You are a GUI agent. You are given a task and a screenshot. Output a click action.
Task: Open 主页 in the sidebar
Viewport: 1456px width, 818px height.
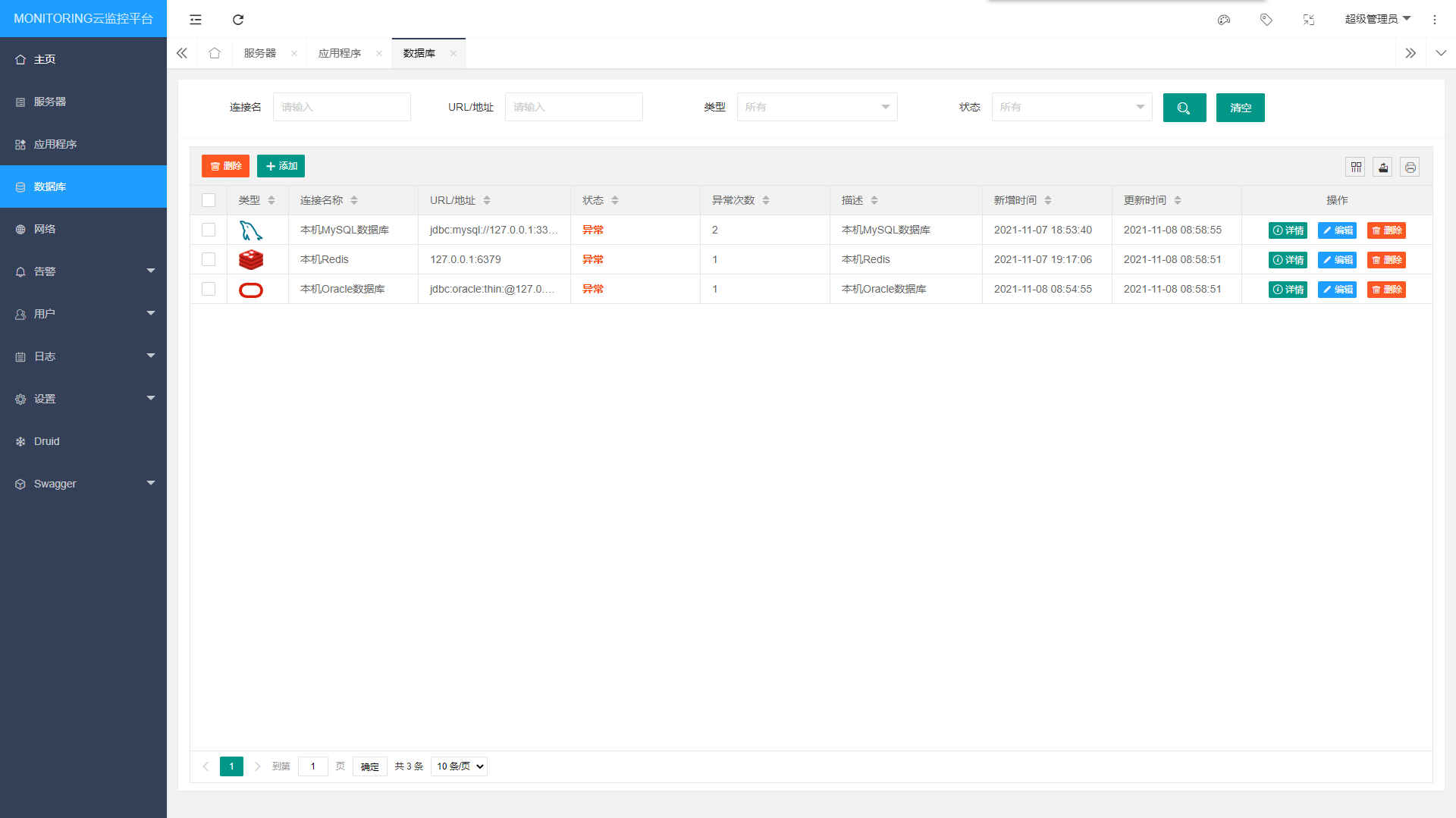[83, 59]
